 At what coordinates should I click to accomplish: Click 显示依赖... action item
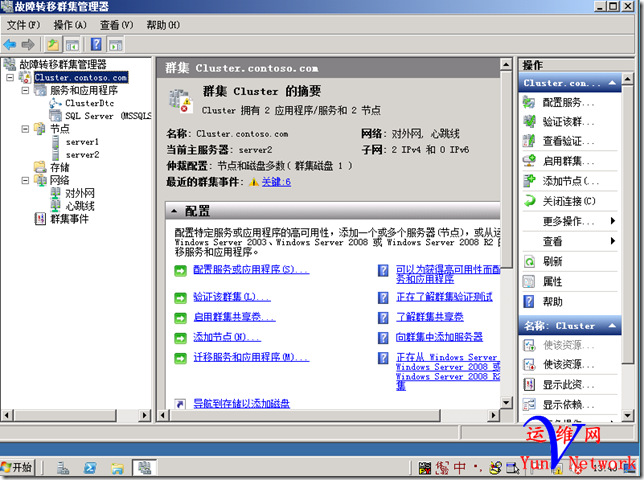568,405
